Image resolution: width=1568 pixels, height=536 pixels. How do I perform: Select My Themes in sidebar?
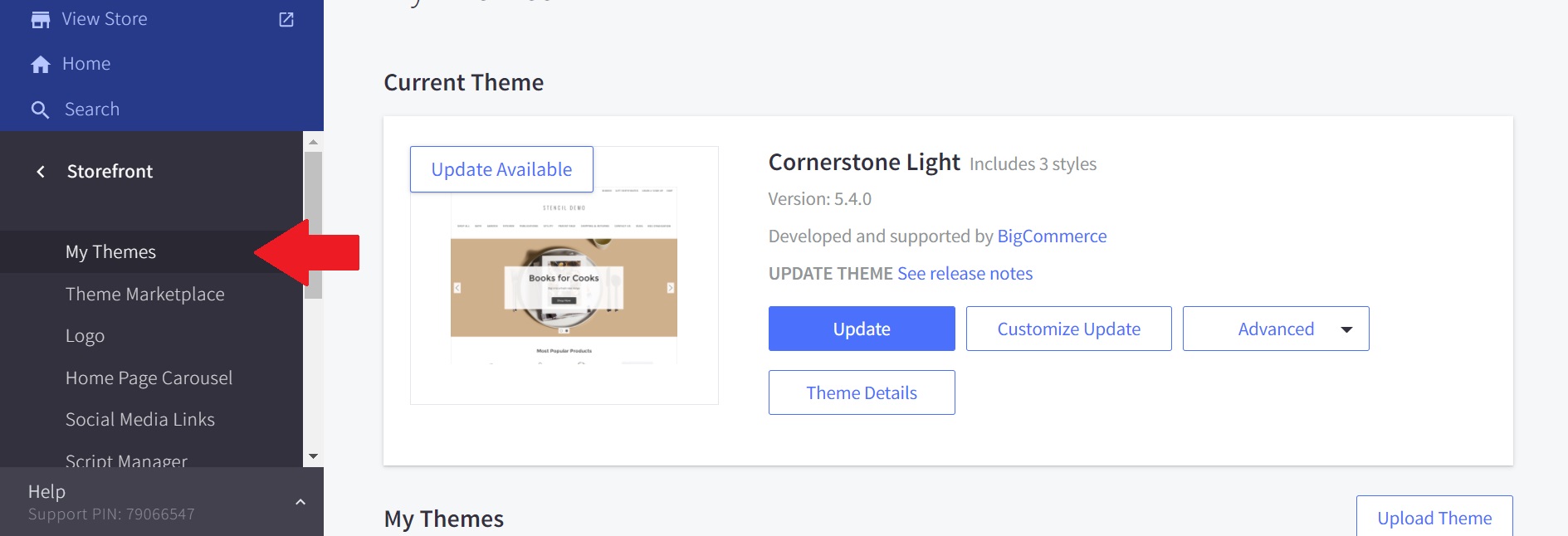point(110,252)
